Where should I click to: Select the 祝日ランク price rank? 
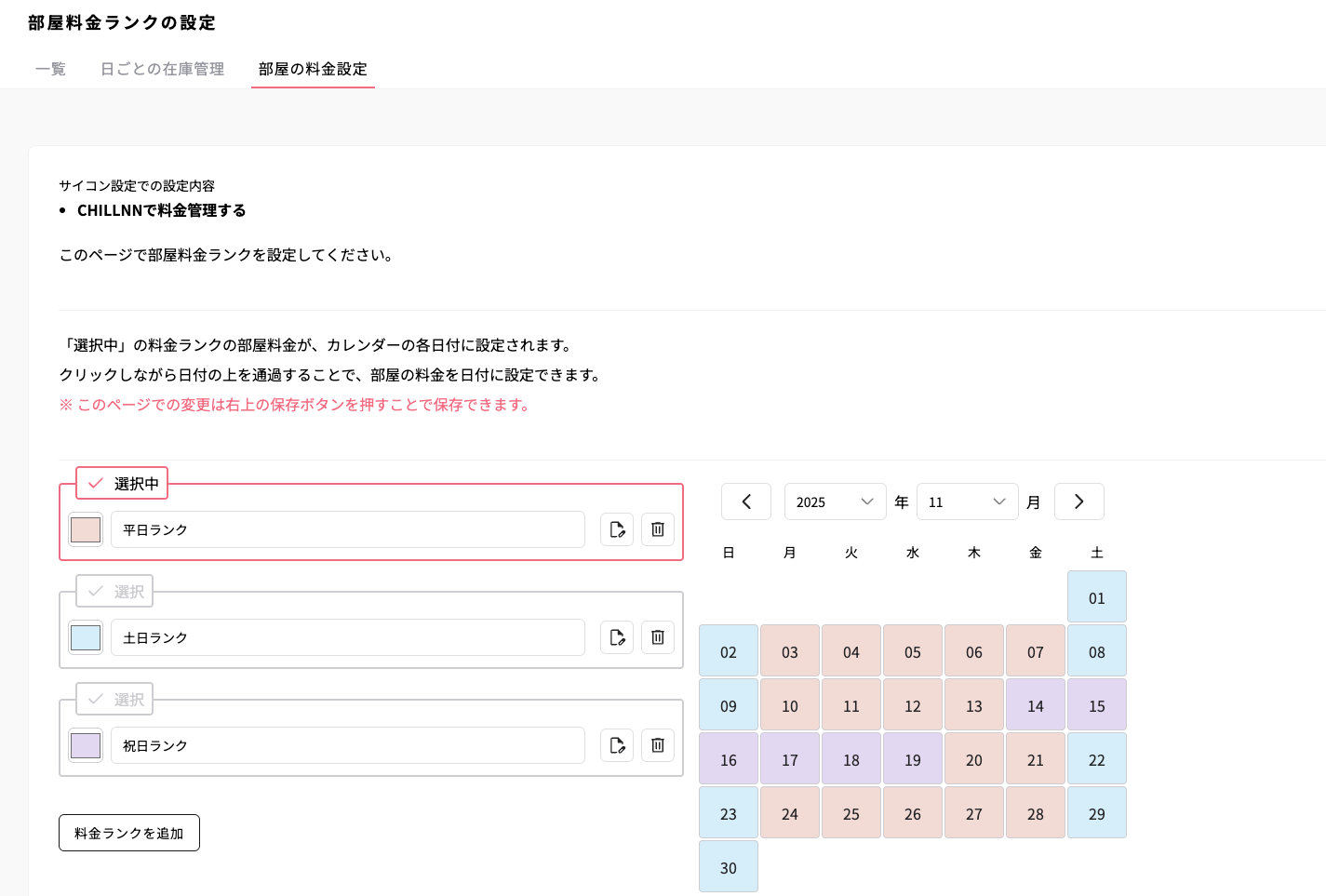click(114, 699)
